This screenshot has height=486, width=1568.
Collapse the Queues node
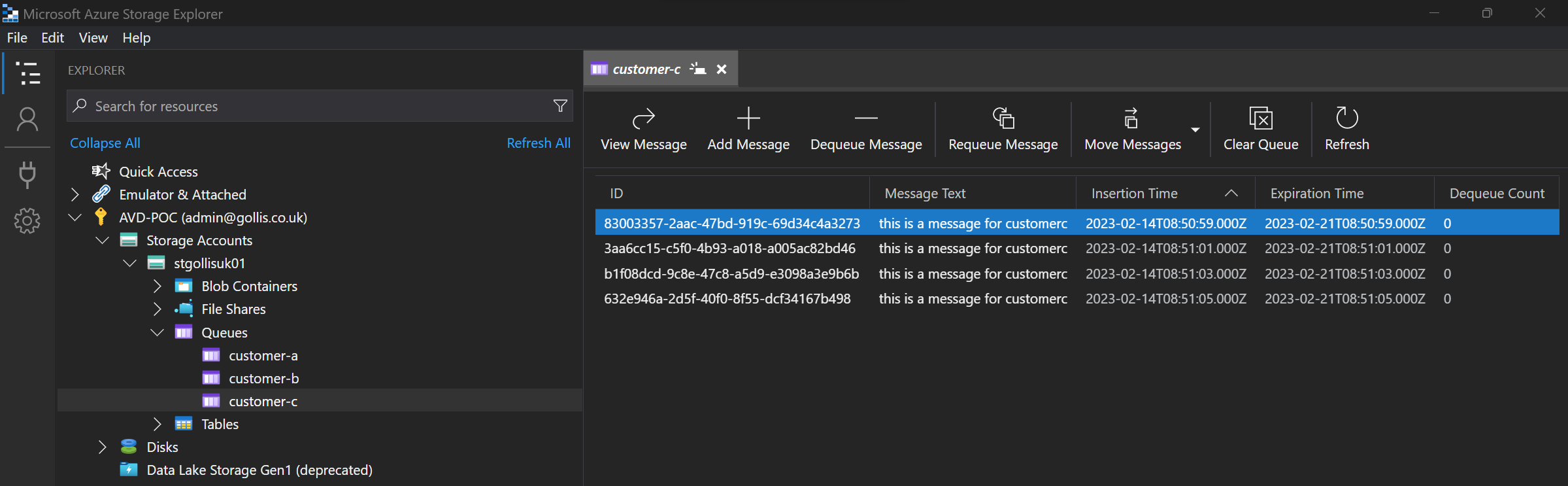point(157,332)
